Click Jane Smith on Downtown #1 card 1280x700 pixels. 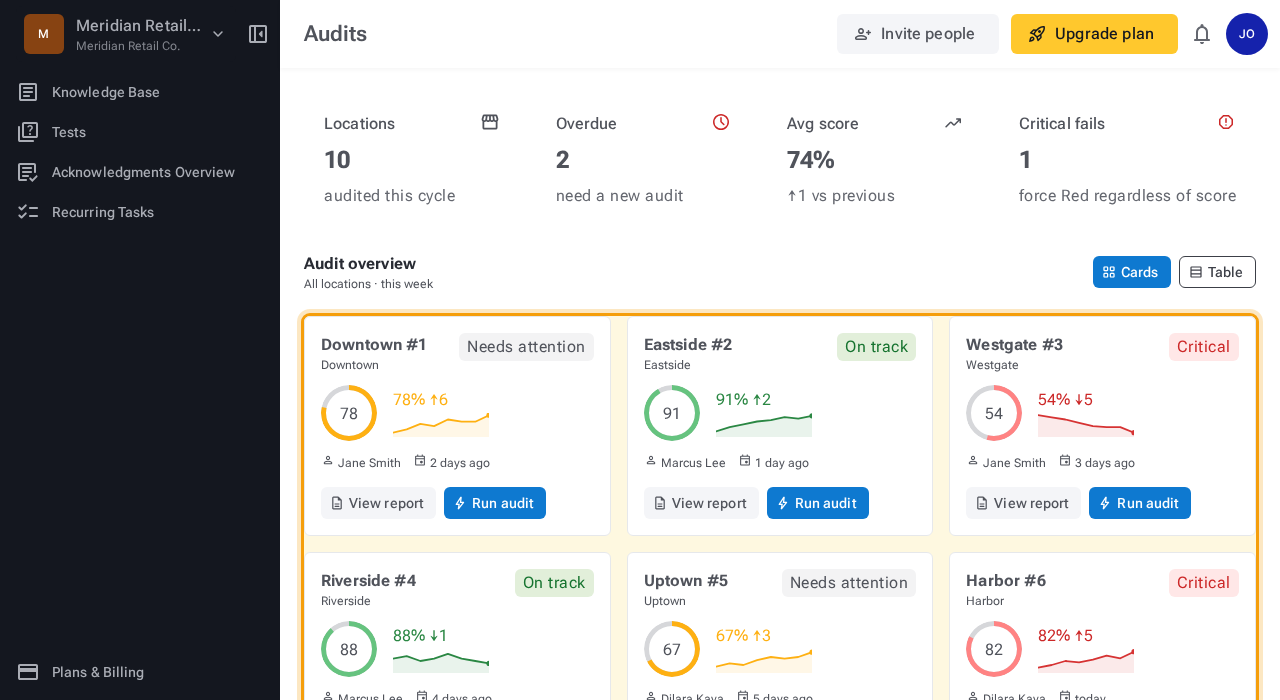pyautogui.click(x=369, y=463)
